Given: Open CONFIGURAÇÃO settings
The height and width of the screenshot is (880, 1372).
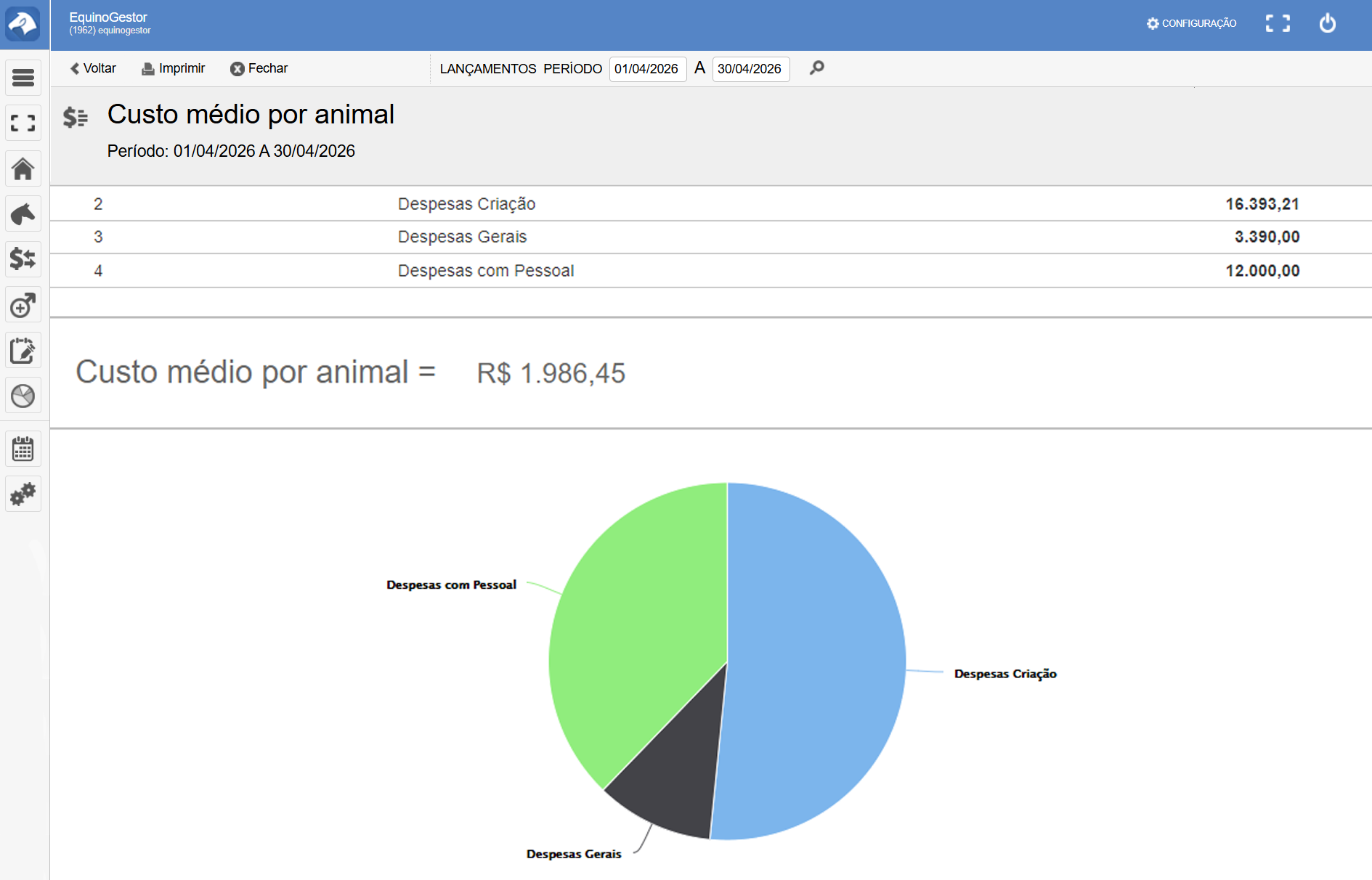Looking at the screenshot, I should pyautogui.click(x=1191, y=23).
